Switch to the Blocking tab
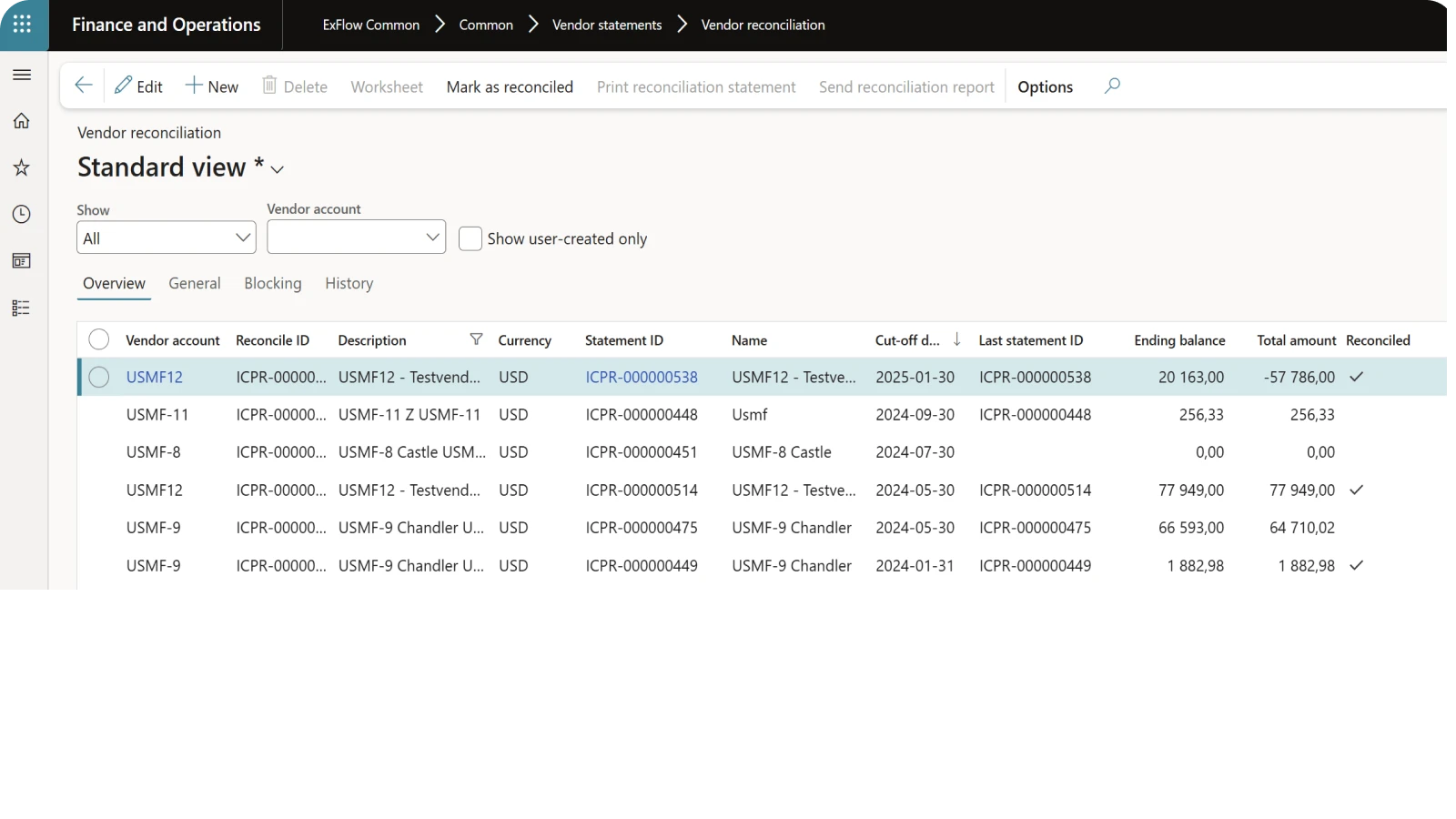This screenshot has height=819, width=1456. [273, 283]
